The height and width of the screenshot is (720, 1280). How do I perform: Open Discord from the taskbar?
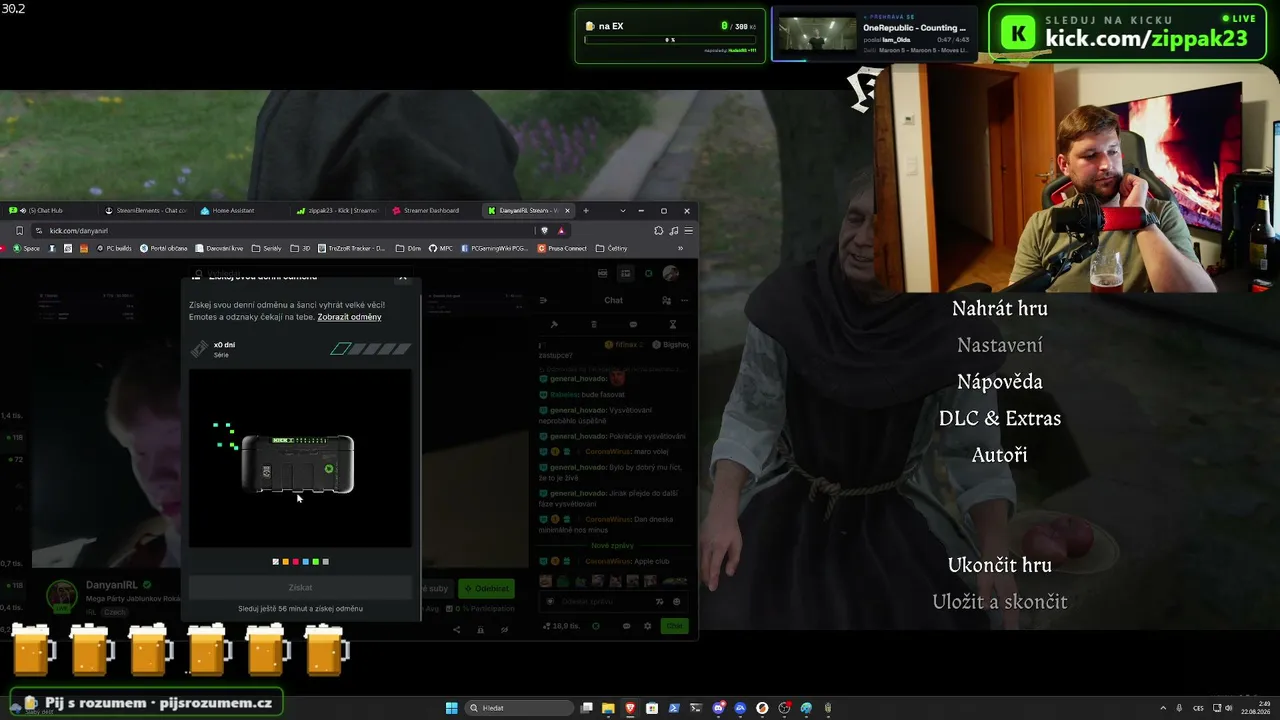tap(718, 708)
